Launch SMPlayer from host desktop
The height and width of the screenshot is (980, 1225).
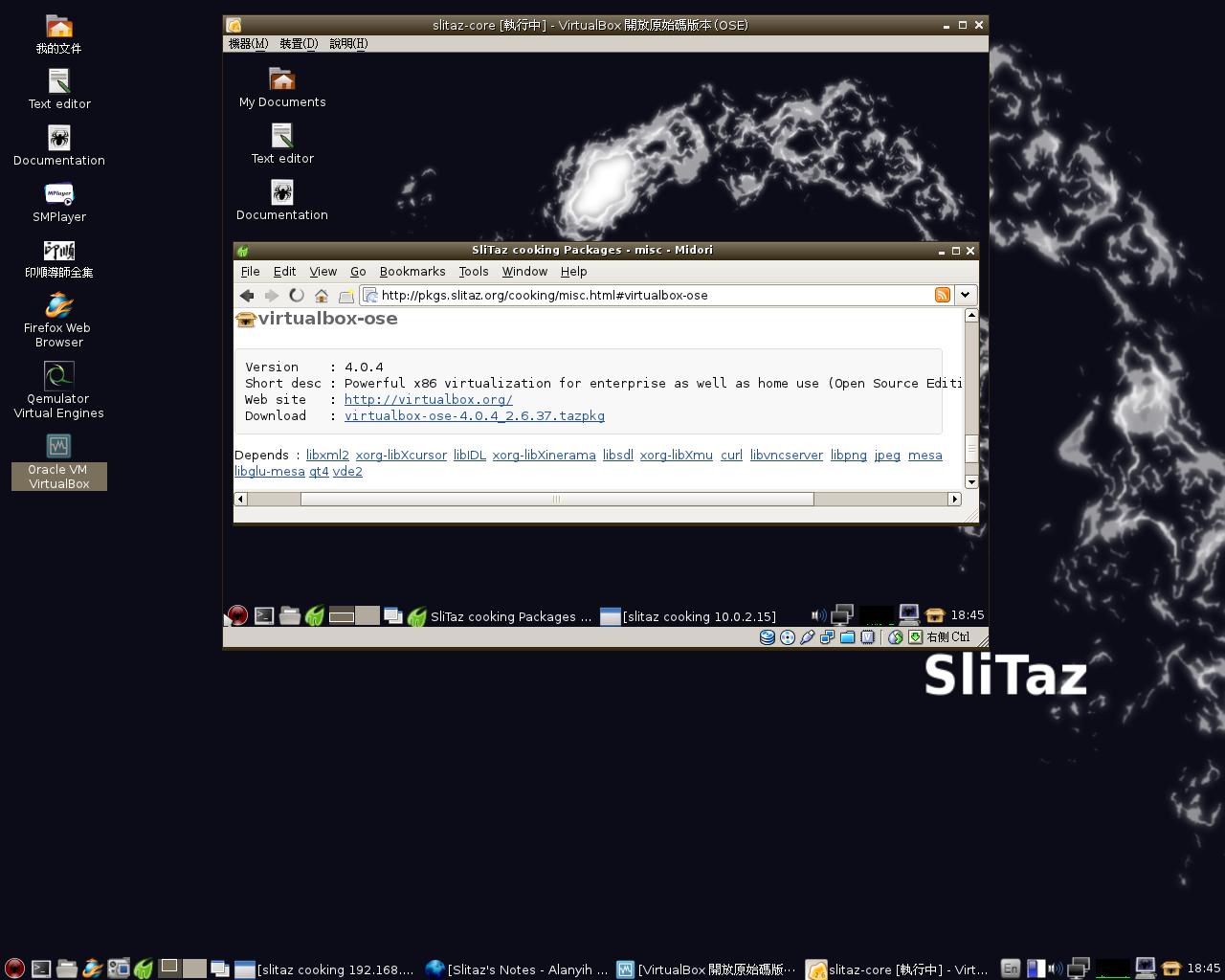59,203
